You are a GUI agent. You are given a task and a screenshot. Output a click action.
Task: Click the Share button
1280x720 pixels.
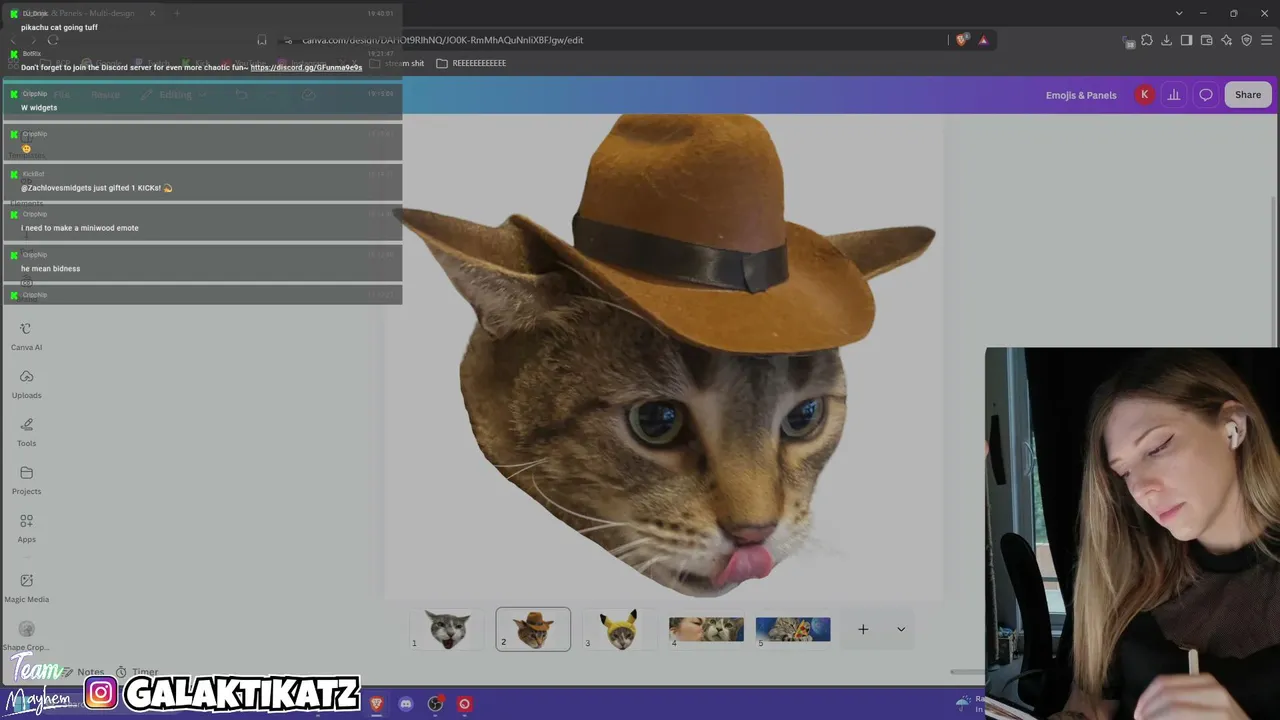1248,95
